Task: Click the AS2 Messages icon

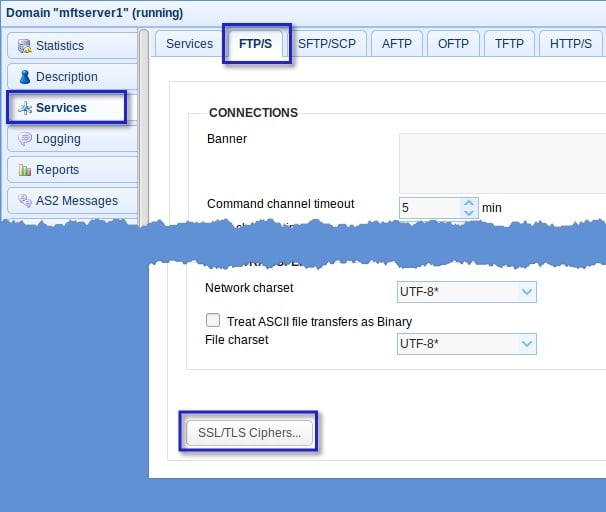Action: 24,201
